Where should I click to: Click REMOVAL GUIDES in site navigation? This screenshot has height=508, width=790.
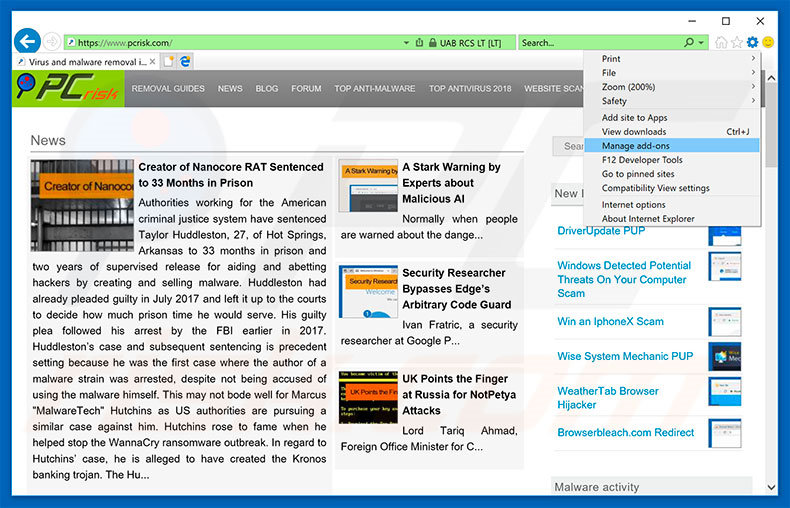(168, 89)
